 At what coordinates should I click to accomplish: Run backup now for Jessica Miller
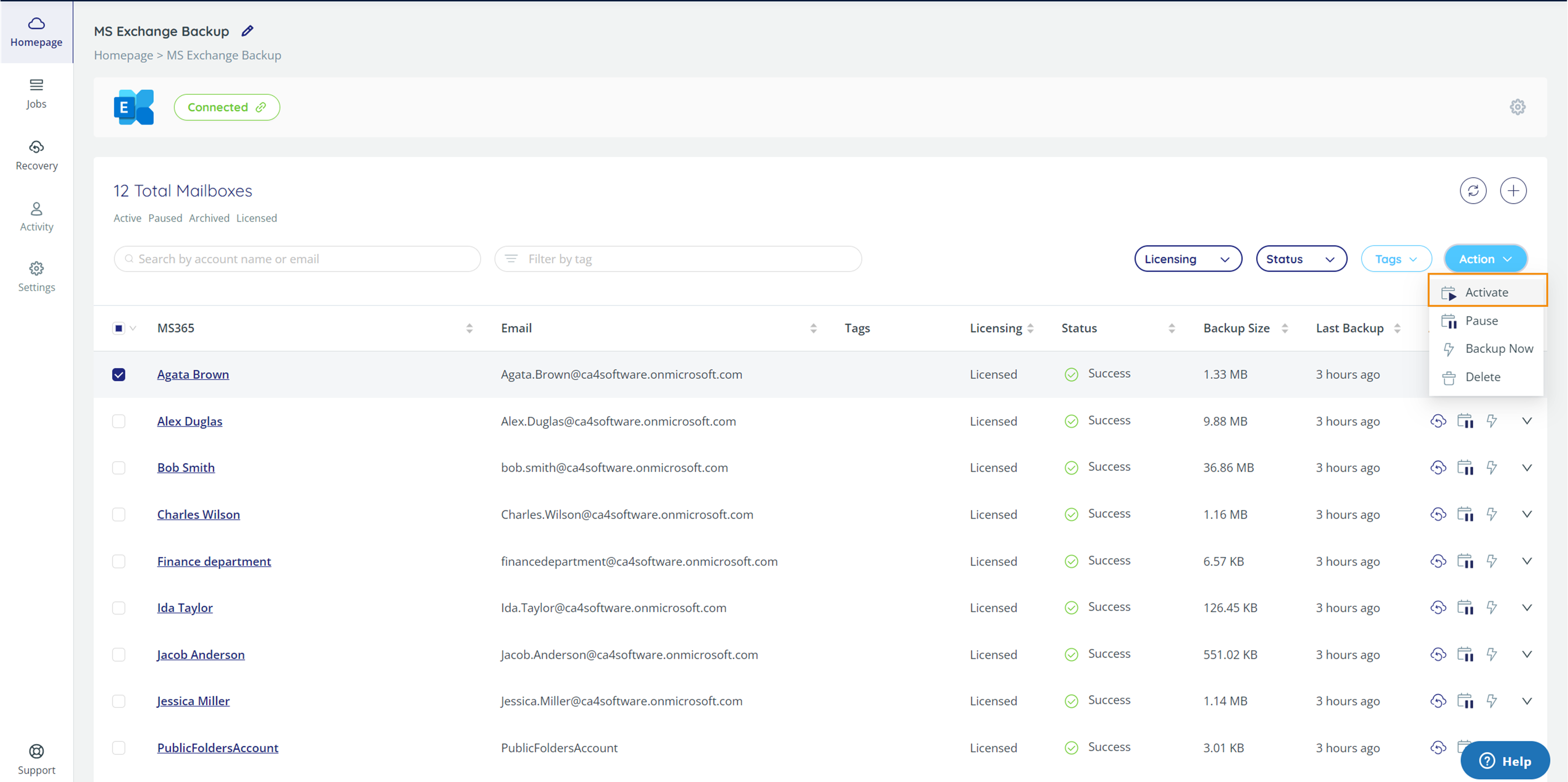pyautogui.click(x=1491, y=701)
